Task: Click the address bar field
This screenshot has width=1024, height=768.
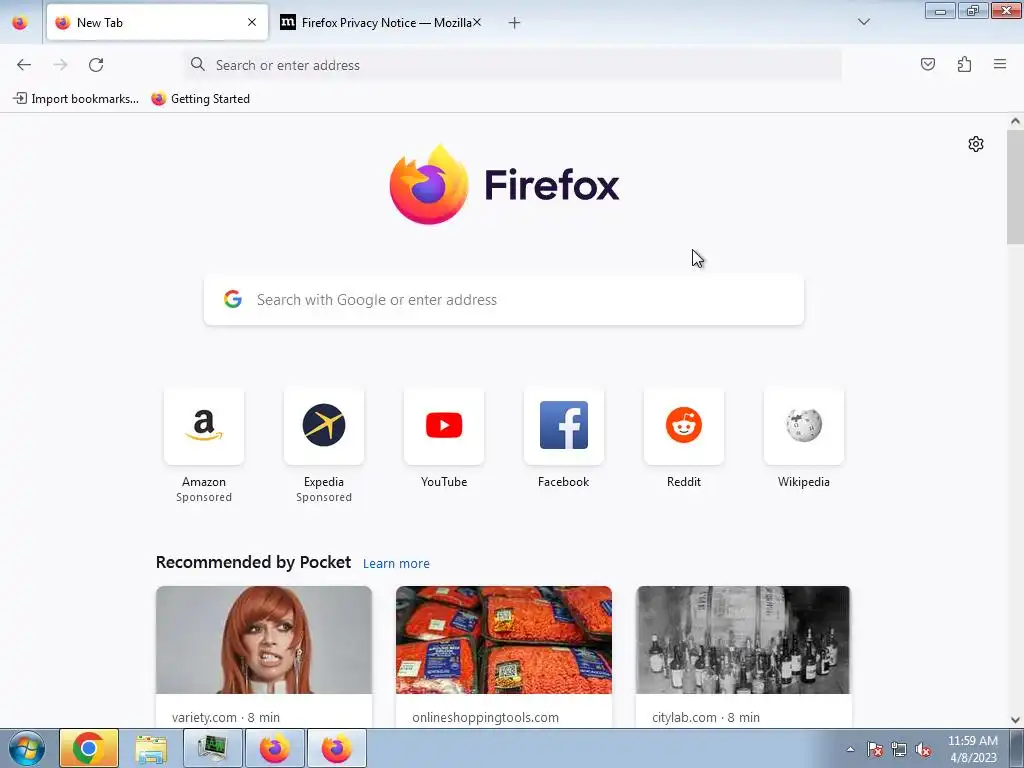Action: click(513, 65)
